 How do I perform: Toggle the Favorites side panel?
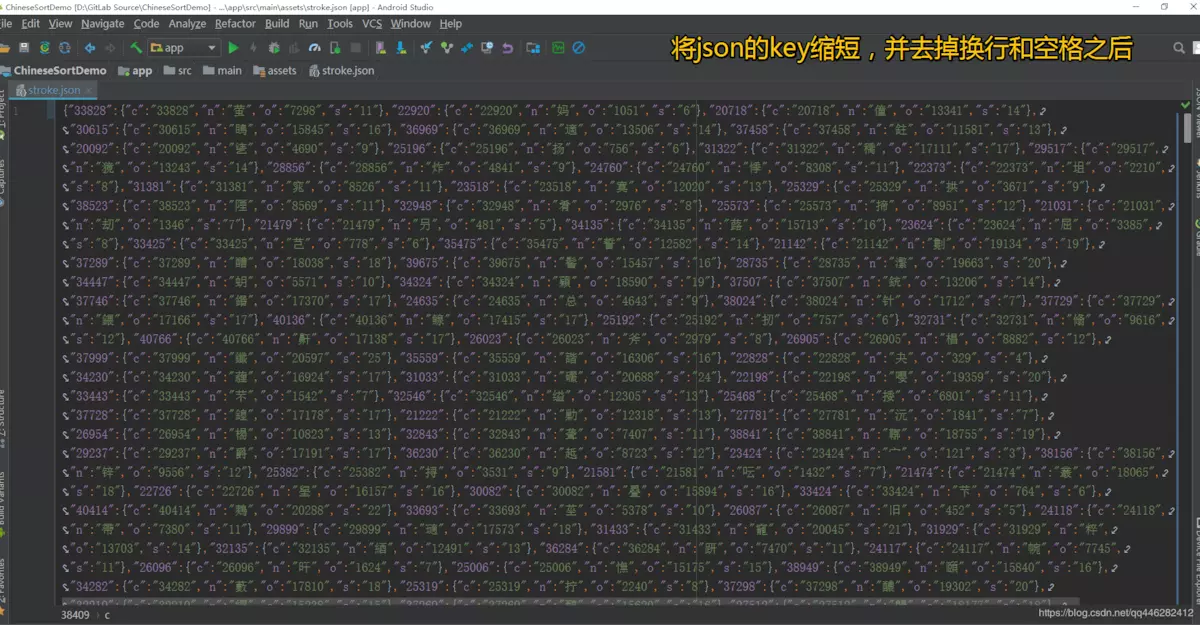[x=3, y=585]
